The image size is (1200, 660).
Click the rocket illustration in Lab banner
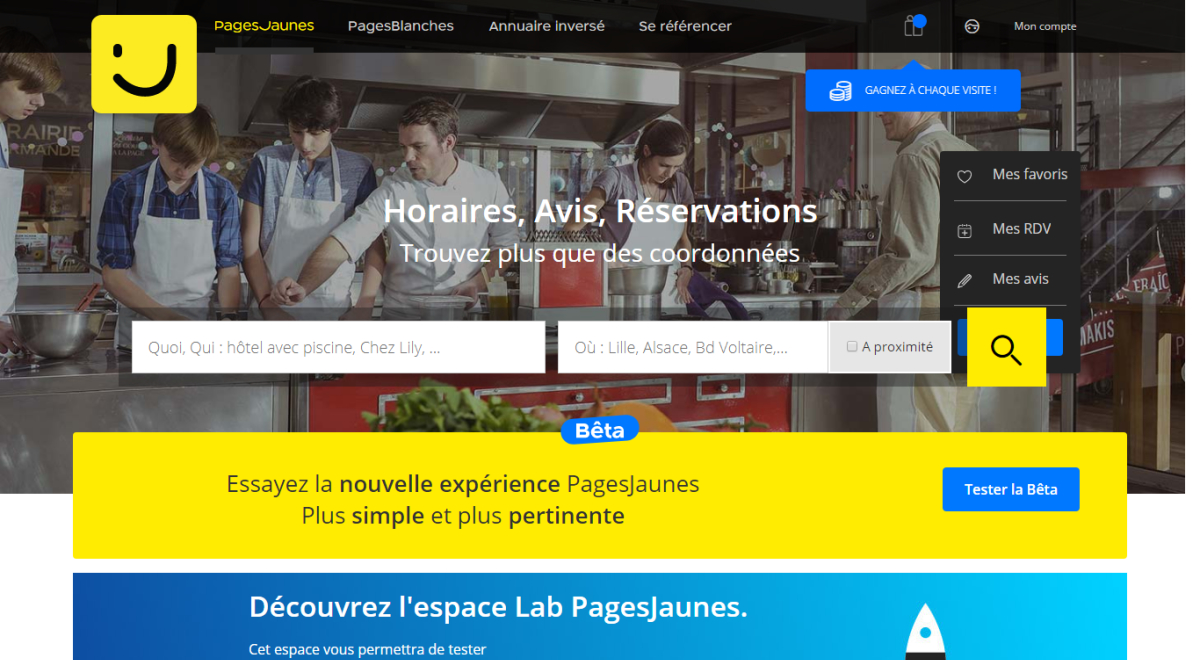925,631
